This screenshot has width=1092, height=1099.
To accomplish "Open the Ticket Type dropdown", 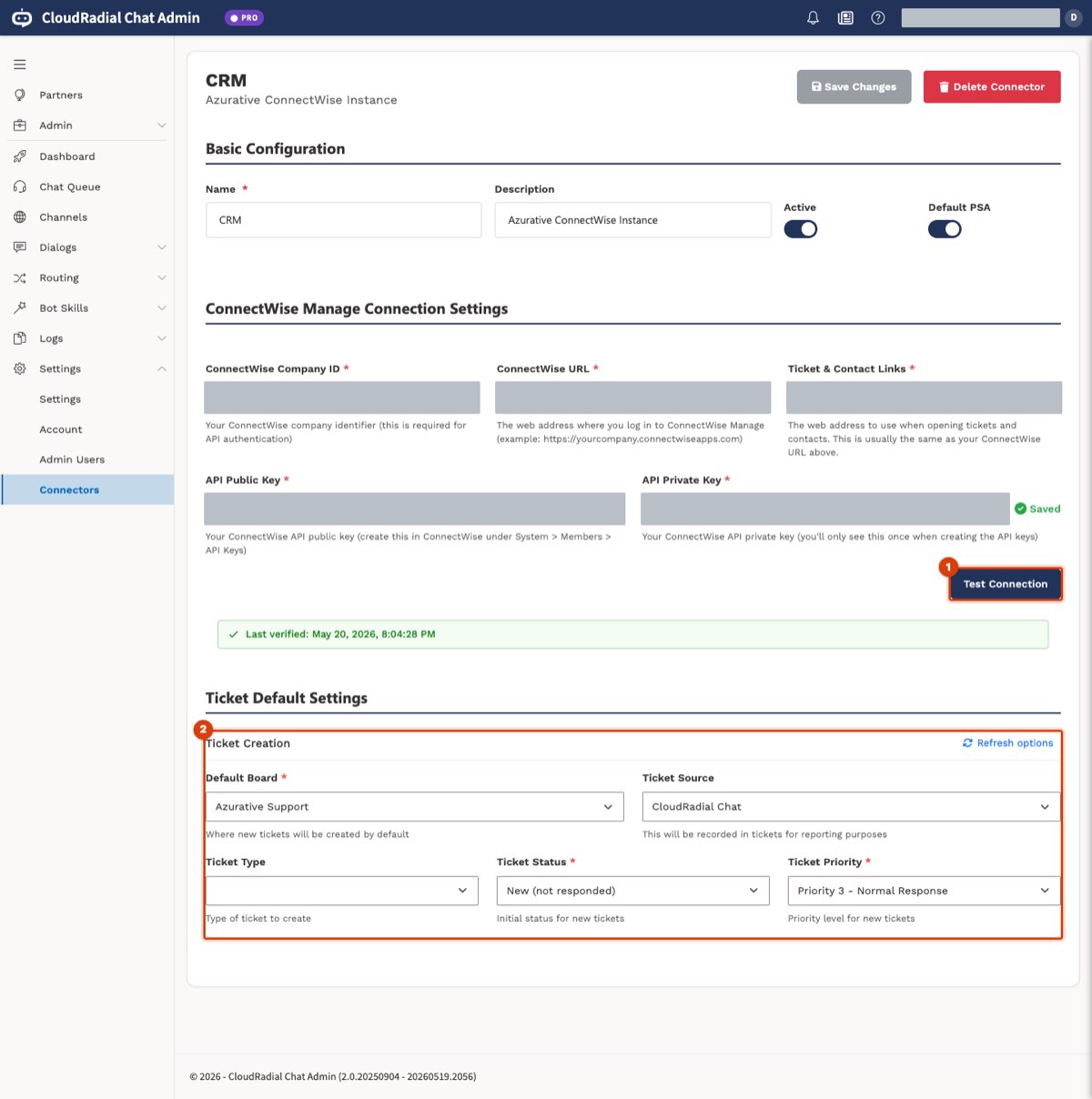I will [342, 891].
